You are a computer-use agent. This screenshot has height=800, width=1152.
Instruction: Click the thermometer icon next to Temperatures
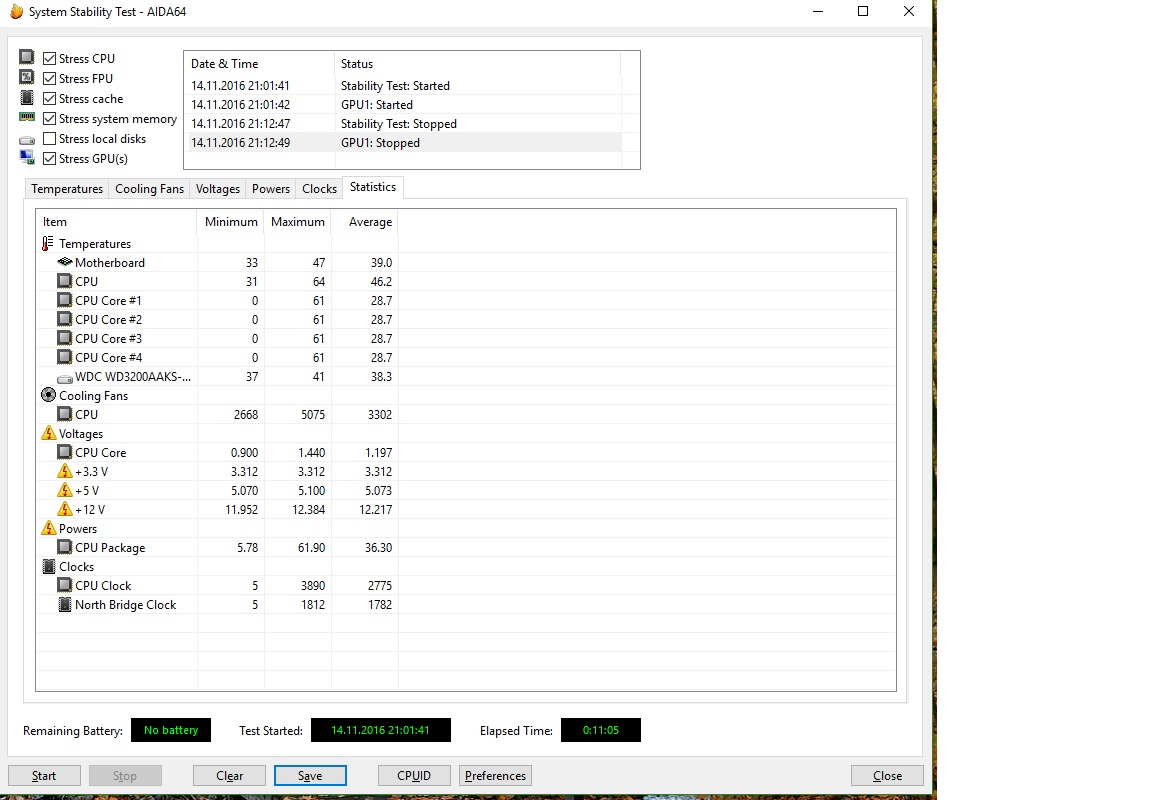tap(48, 243)
